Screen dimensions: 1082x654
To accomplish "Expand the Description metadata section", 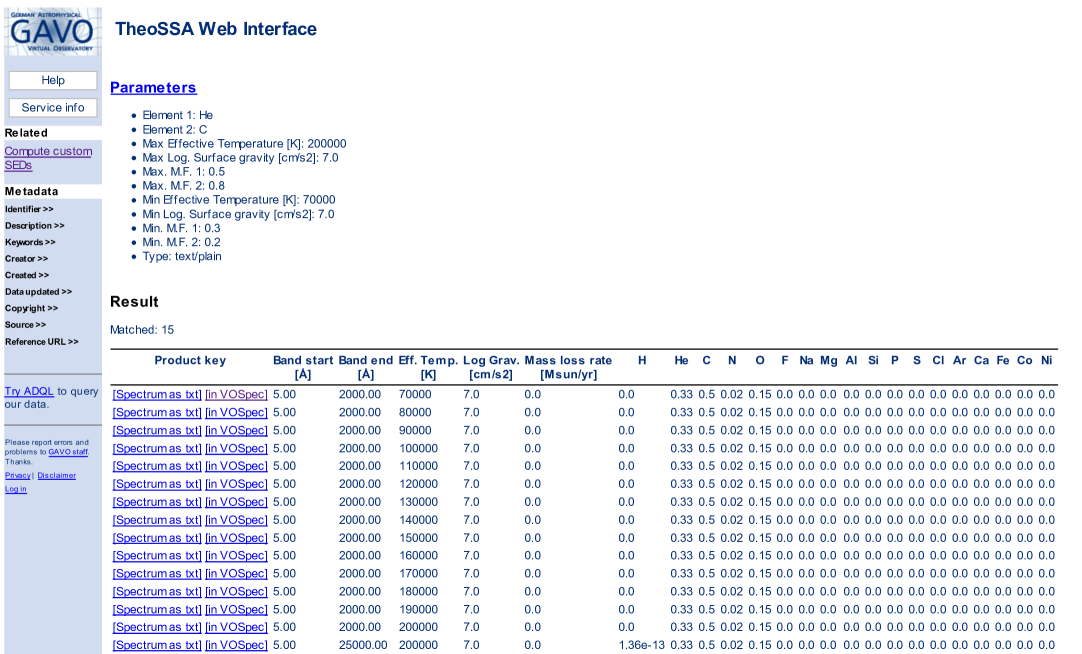I will [34, 226].
